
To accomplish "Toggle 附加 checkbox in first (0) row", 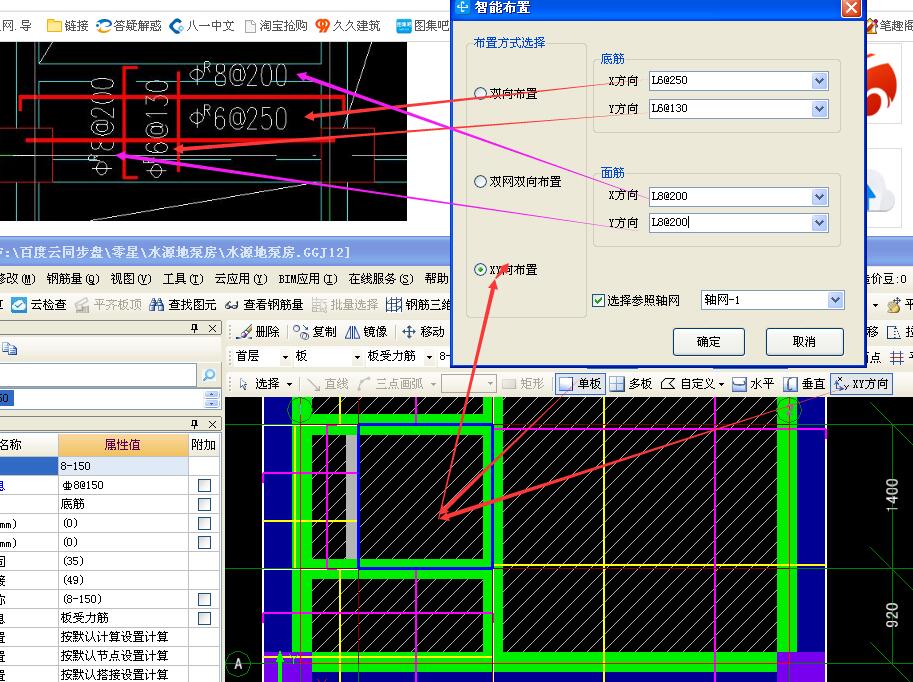I will [204, 524].
